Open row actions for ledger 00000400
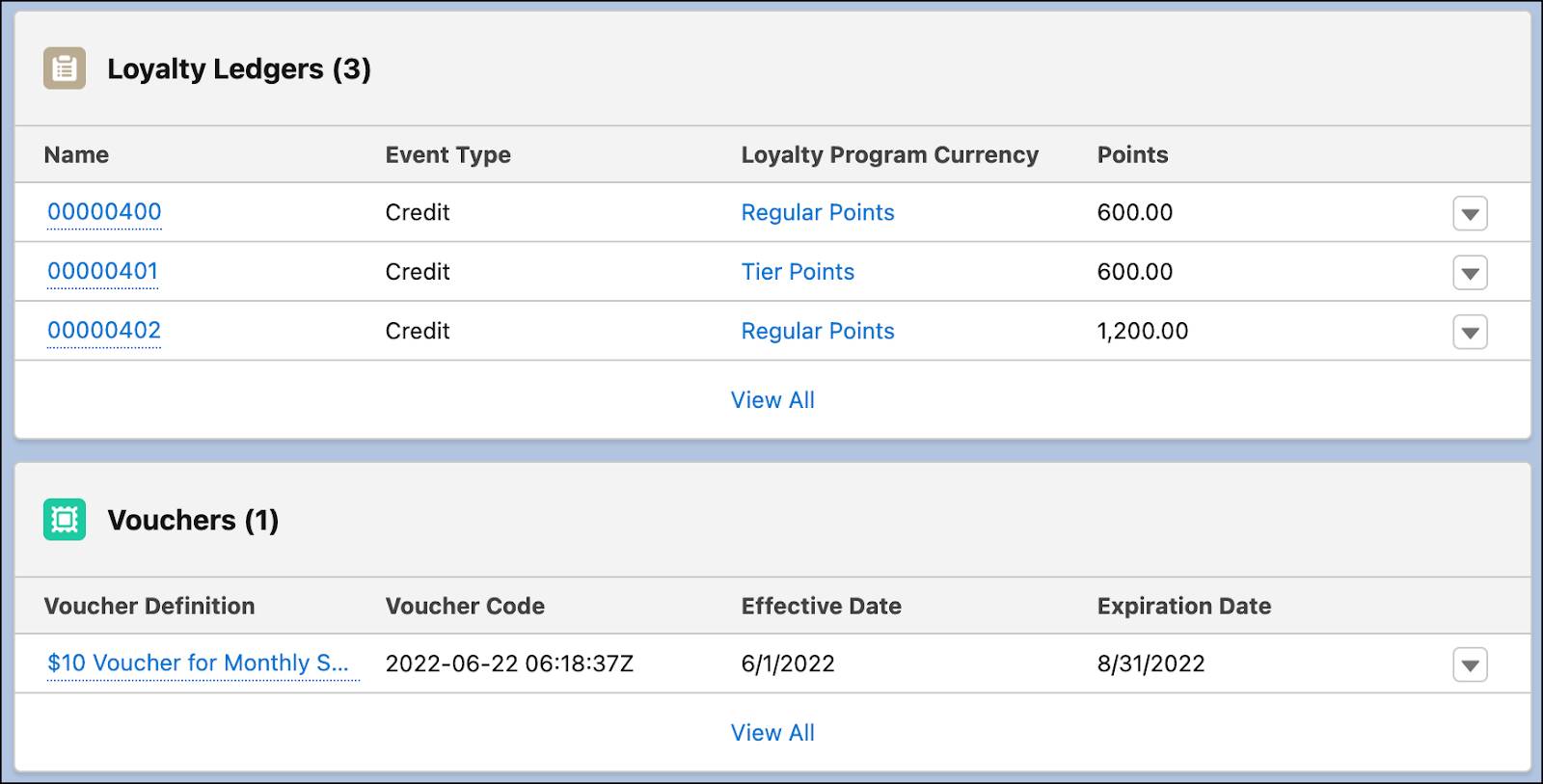 pyautogui.click(x=1470, y=213)
